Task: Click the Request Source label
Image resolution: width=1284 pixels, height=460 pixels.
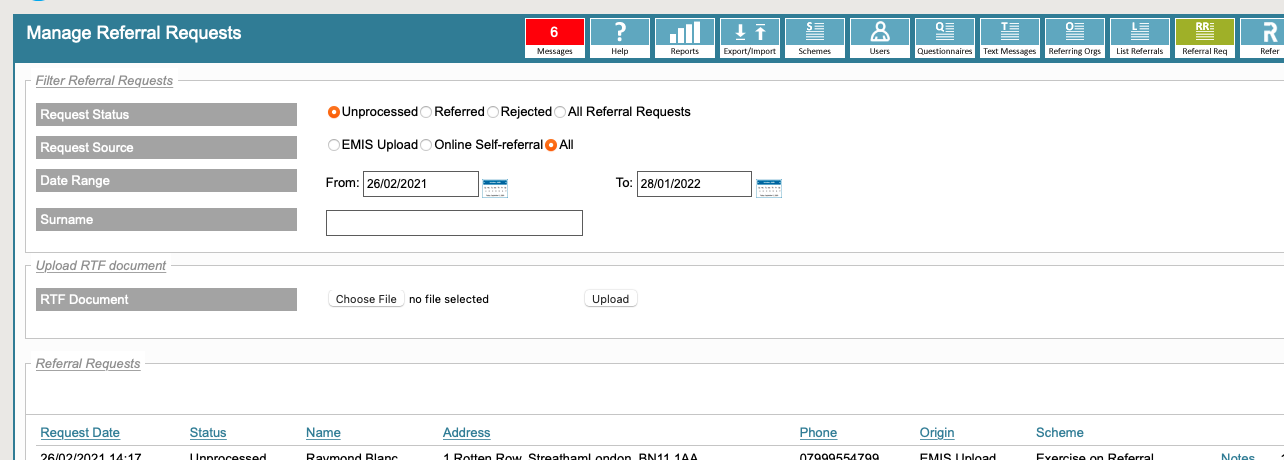Action: click(x=166, y=147)
